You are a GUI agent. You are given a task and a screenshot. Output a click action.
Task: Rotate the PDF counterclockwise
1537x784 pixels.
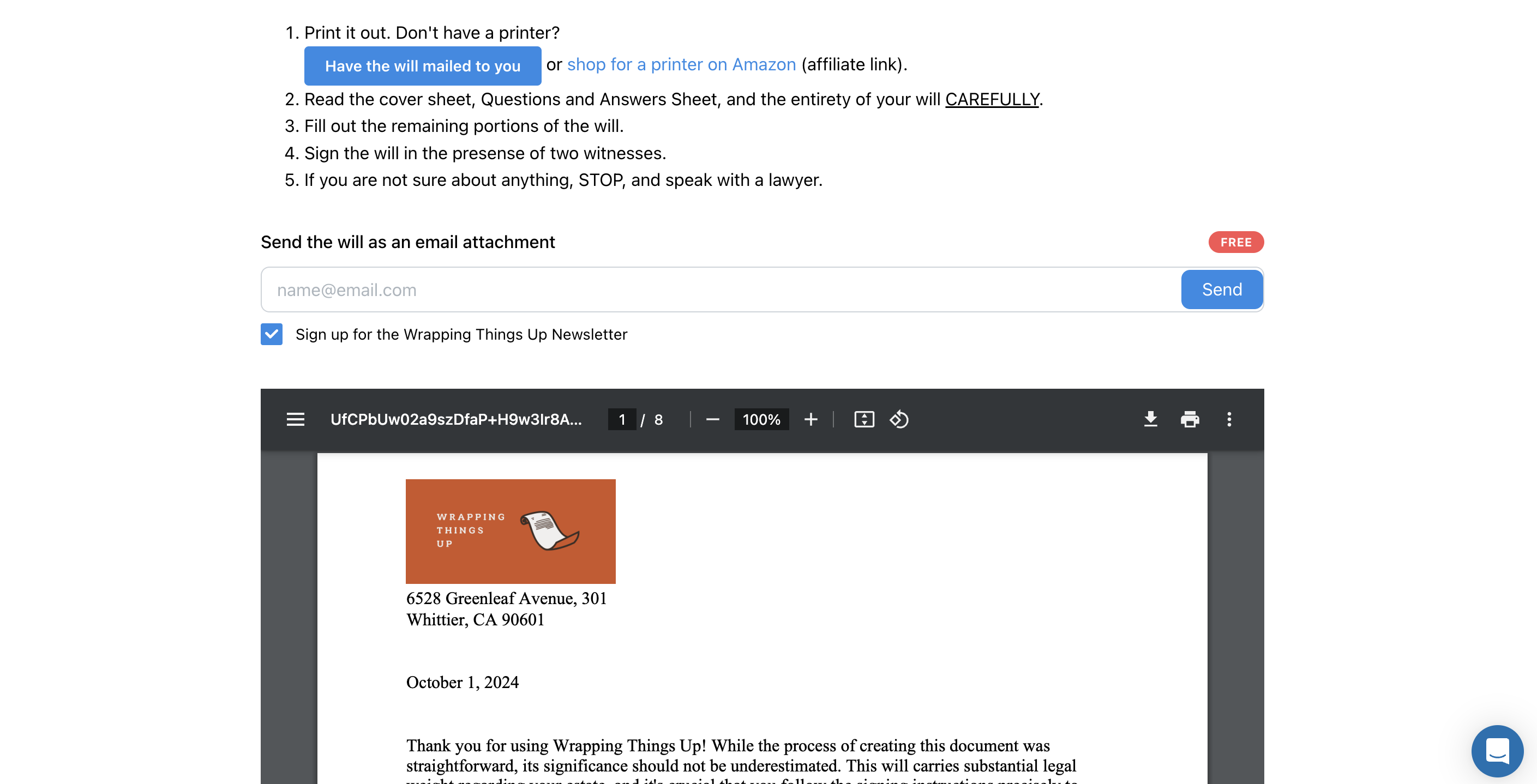[899, 419]
